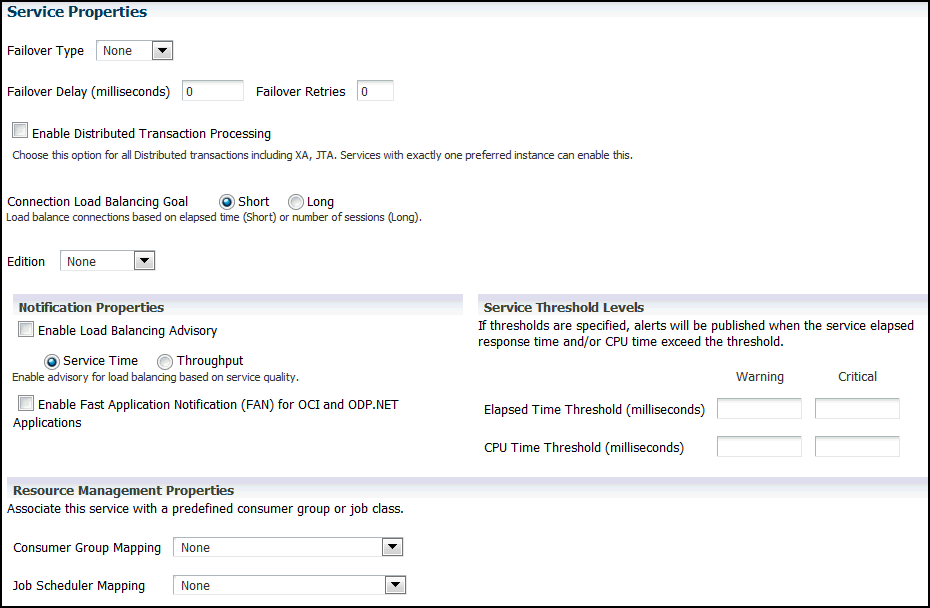This screenshot has height=608, width=930.
Task: Click the Failover Retries input field
Action: pos(375,91)
